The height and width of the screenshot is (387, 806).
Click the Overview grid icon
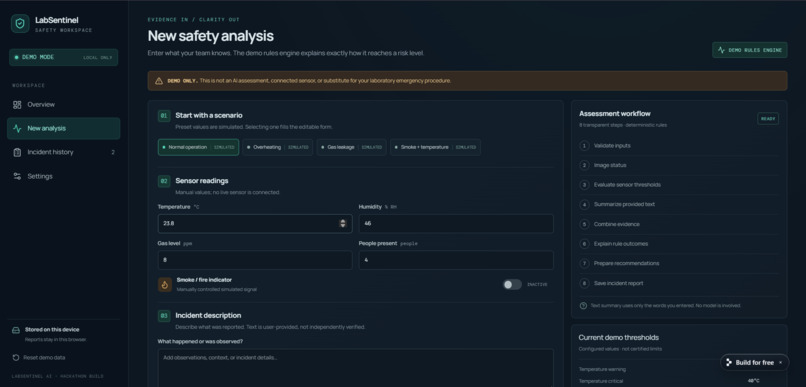[x=17, y=105]
